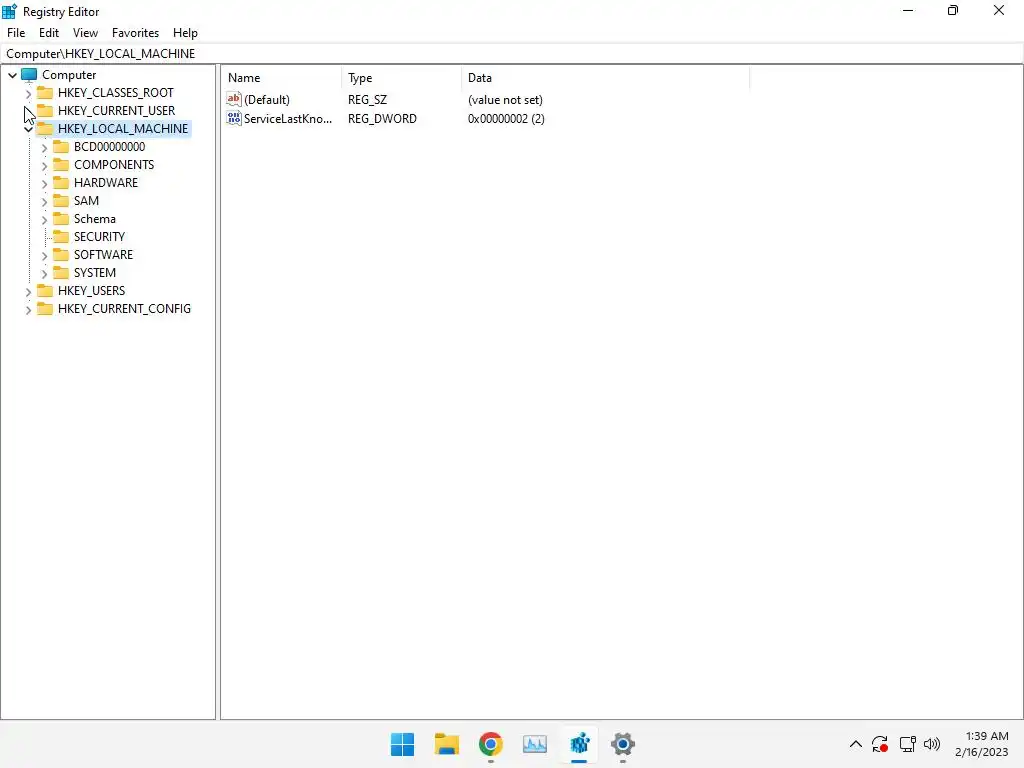Screen dimensions: 1024x768
Task: Click the 0x00000002 (2) data cell
Action: click(506, 119)
